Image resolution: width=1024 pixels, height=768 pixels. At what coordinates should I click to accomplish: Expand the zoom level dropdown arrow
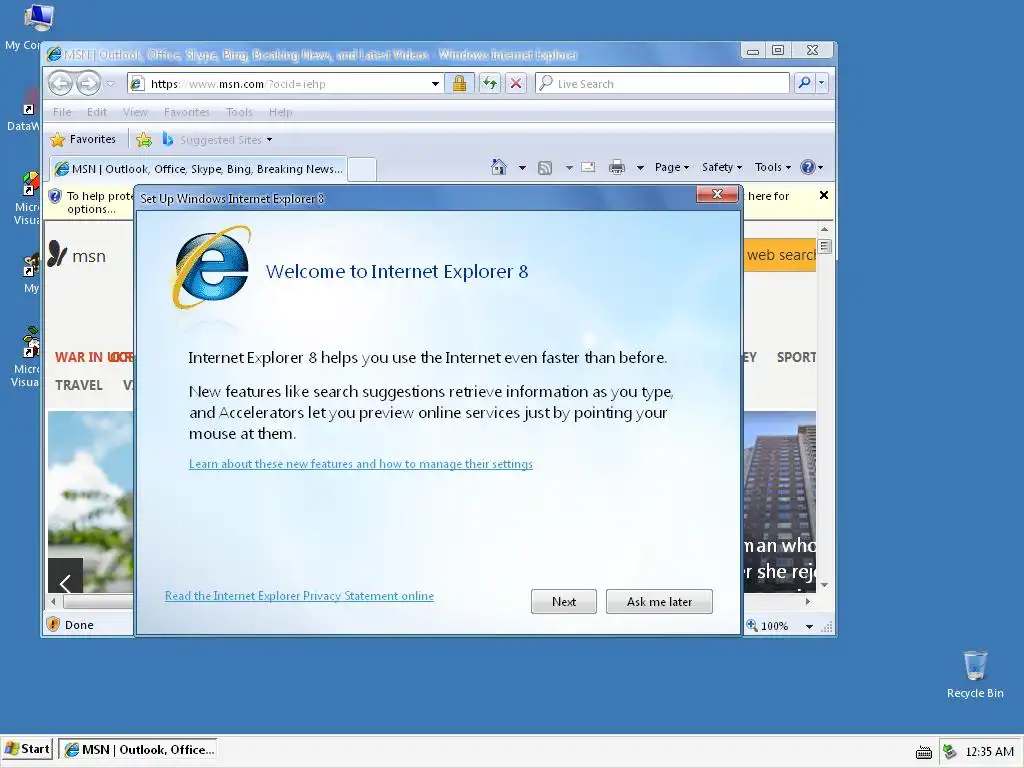[x=808, y=626]
